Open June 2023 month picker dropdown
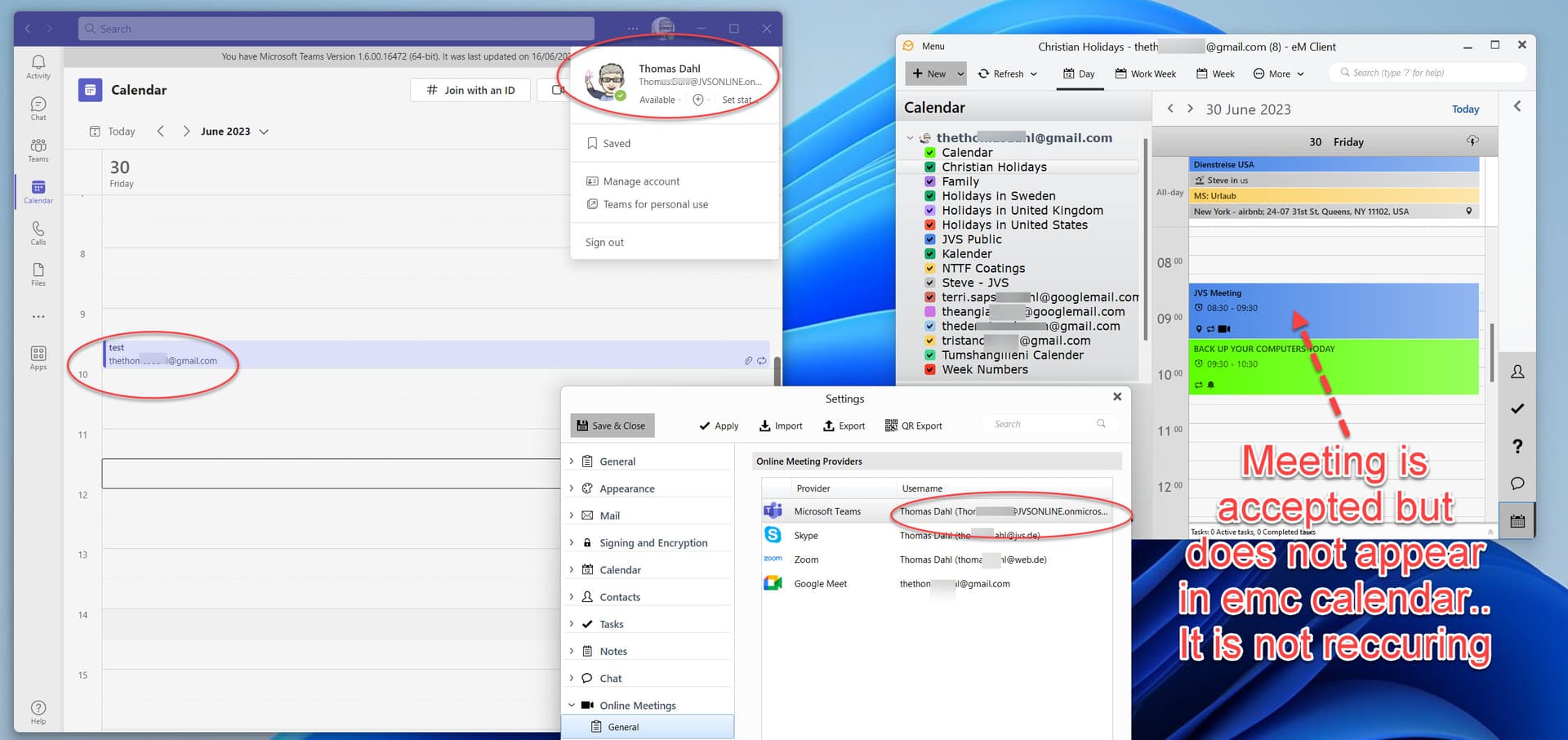 click(235, 132)
